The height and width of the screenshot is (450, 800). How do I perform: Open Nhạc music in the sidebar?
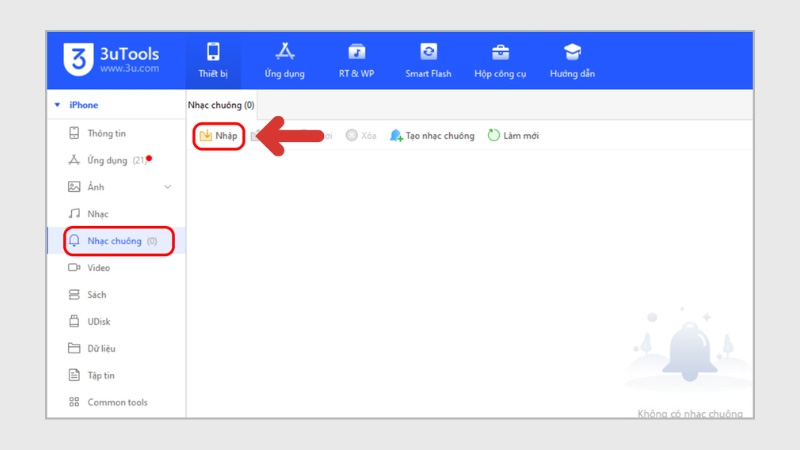[97, 214]
